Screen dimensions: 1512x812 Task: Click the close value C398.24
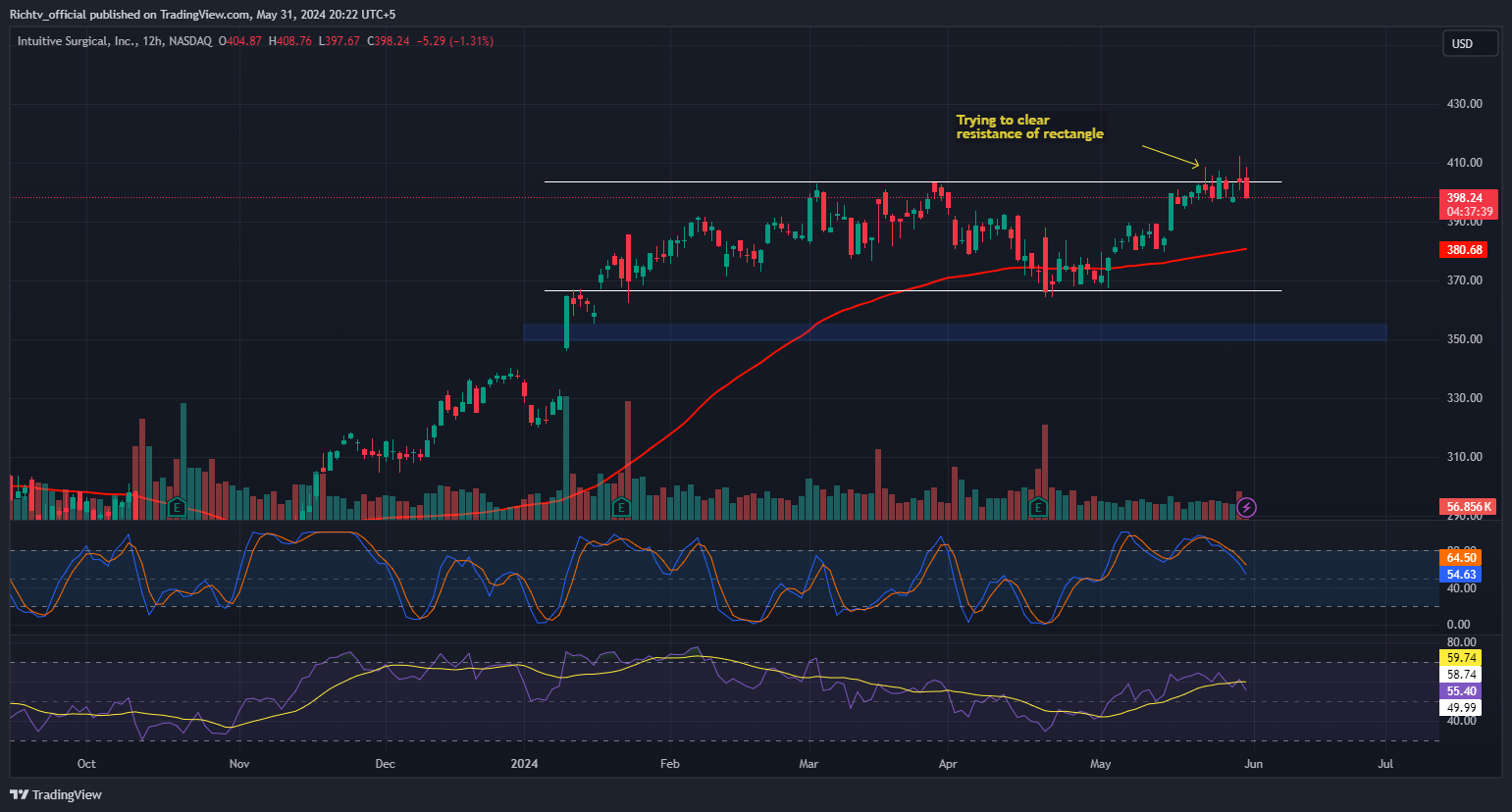(389, 41)
